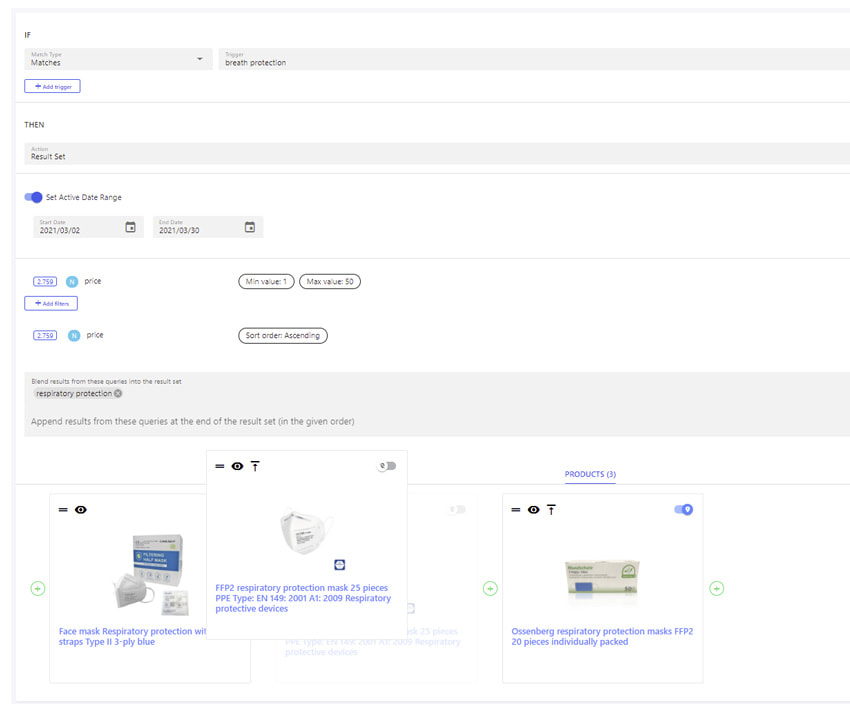Image resolution: width=850 pixels, height=714 pixels.
Task: Click the plus circle right of the Ossenberg card
Action: pyautogui.click(x=716, y=588)
